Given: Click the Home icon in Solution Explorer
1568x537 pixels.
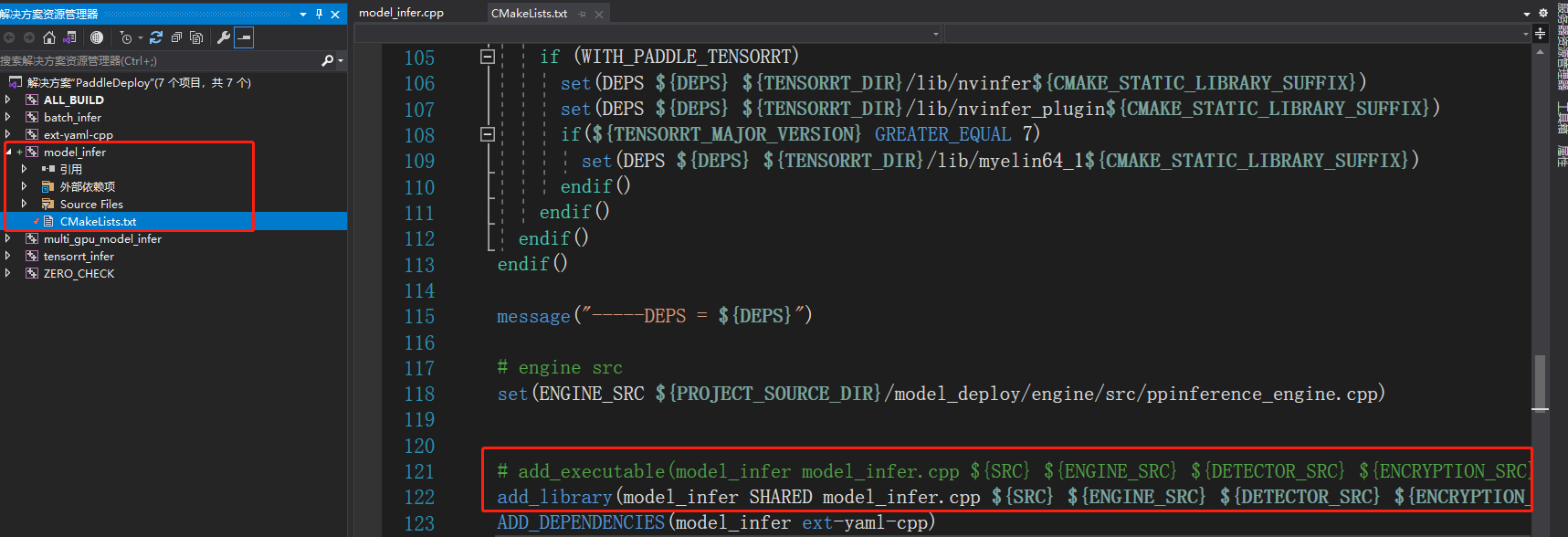Looking at the screenshot, I should 49,37.
